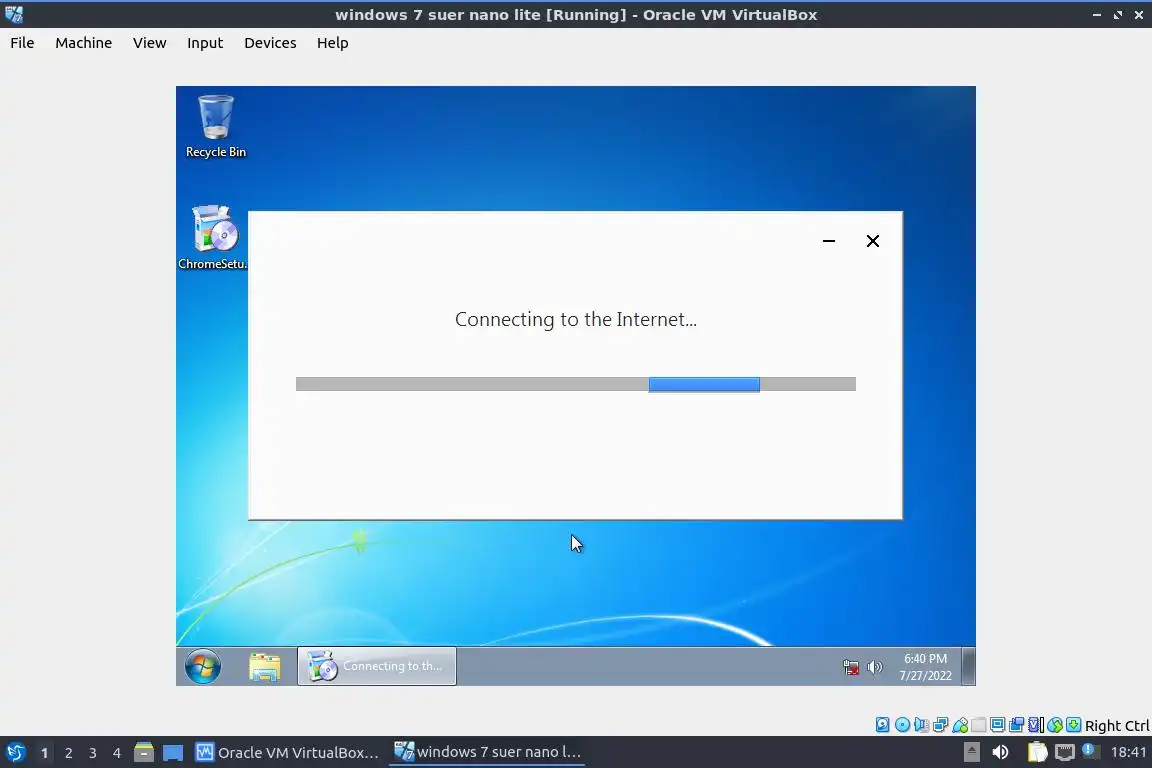Switch to host workspace 2
This screenshot has width=1152, height=768.
(x=68, y=753)
